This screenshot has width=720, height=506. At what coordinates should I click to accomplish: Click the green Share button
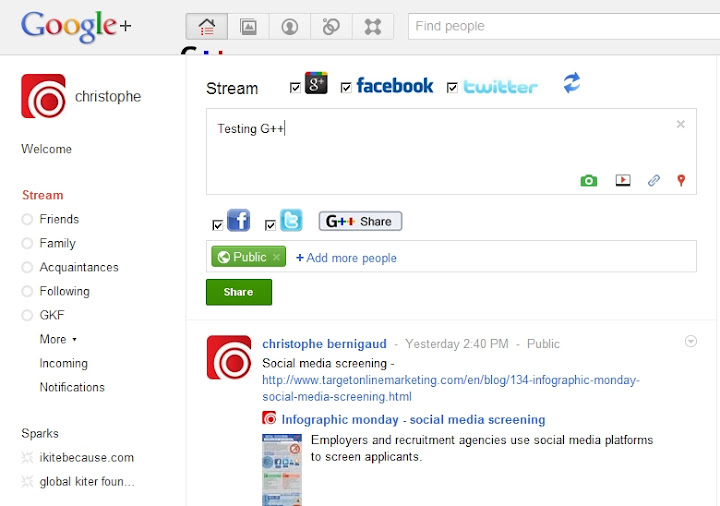[239, 292]
